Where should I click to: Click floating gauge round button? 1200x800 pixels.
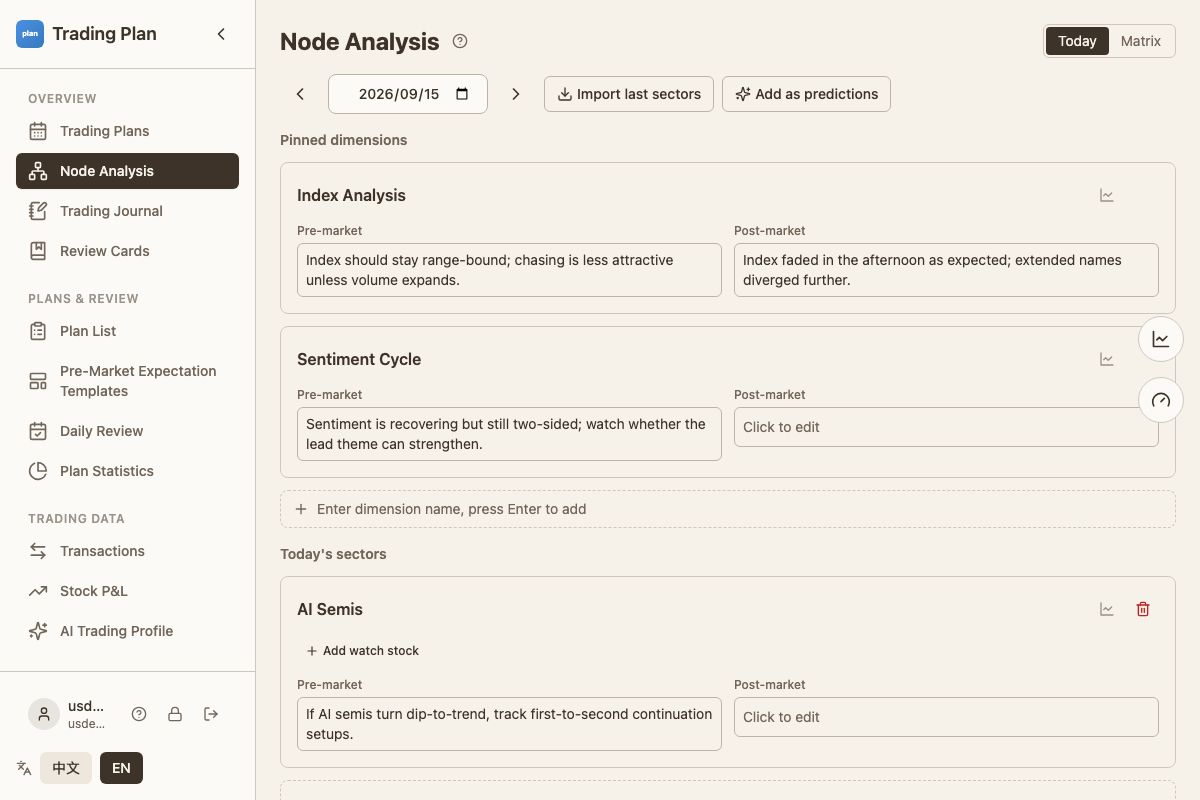click(1161, 401)
